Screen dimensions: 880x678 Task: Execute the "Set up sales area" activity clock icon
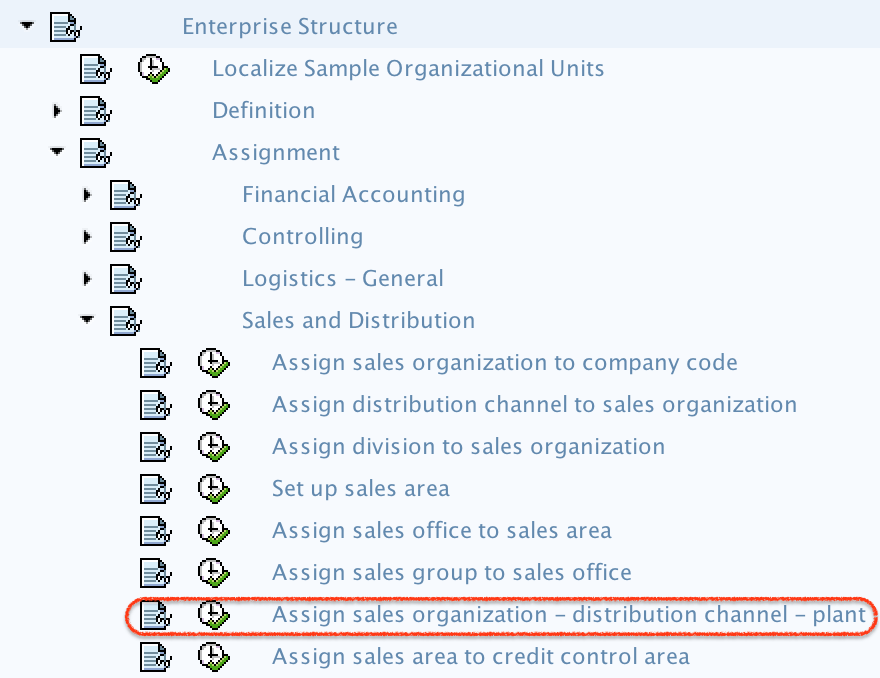click(x=213, y=488)
